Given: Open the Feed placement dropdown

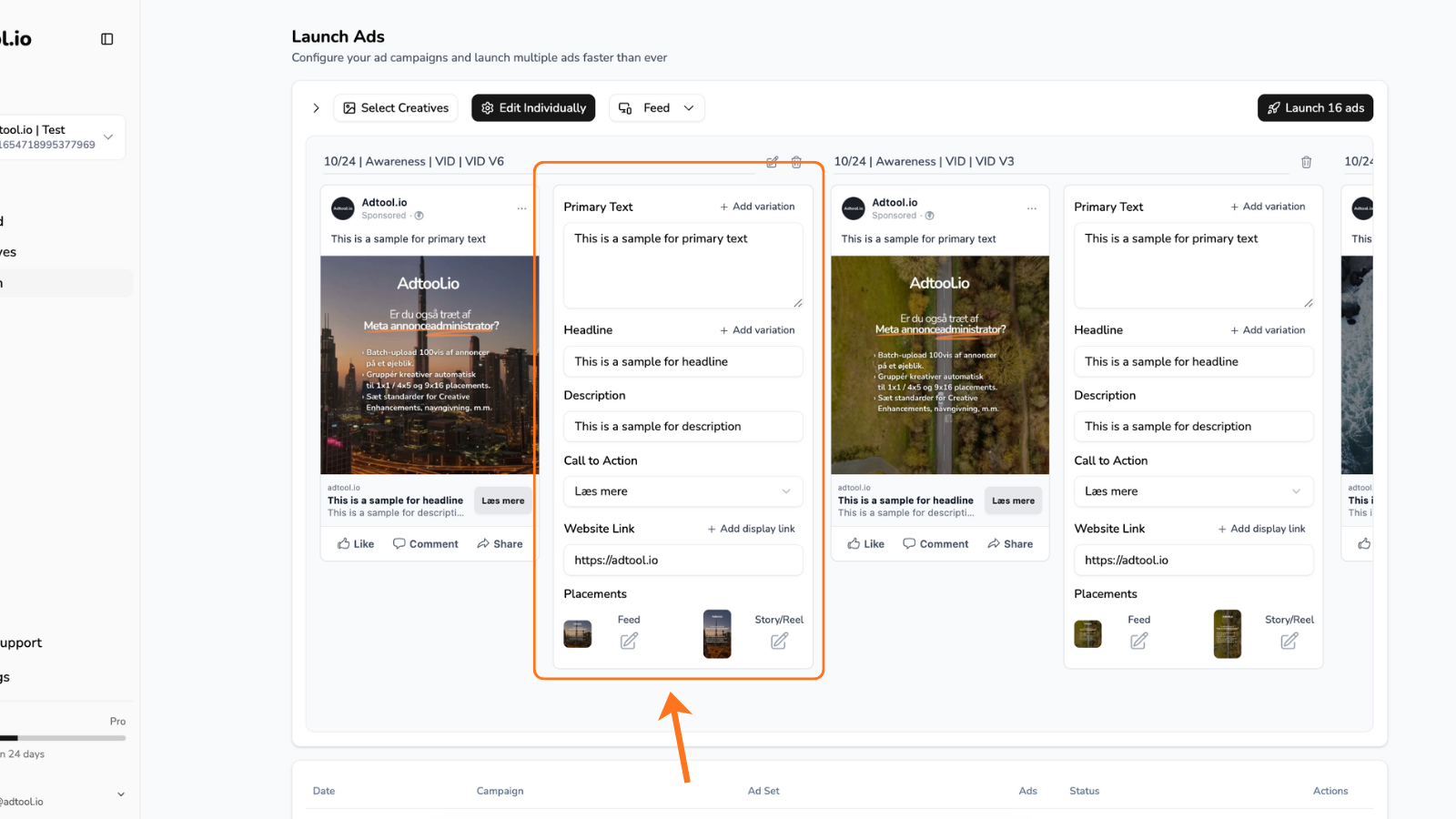Looking at the screenshot, I should [x=656, y=108].
